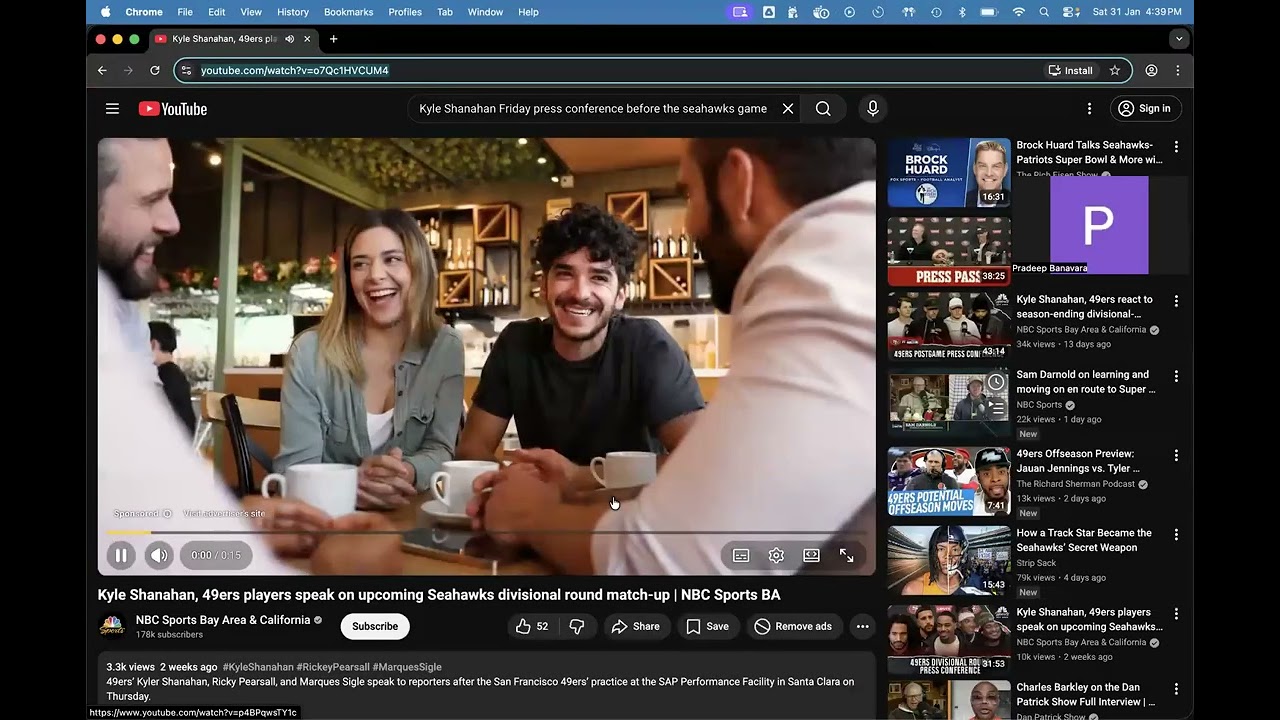Click the #RickeyPearsall hashtag
The image size is (1280, 720).
(x=333, y=667)
